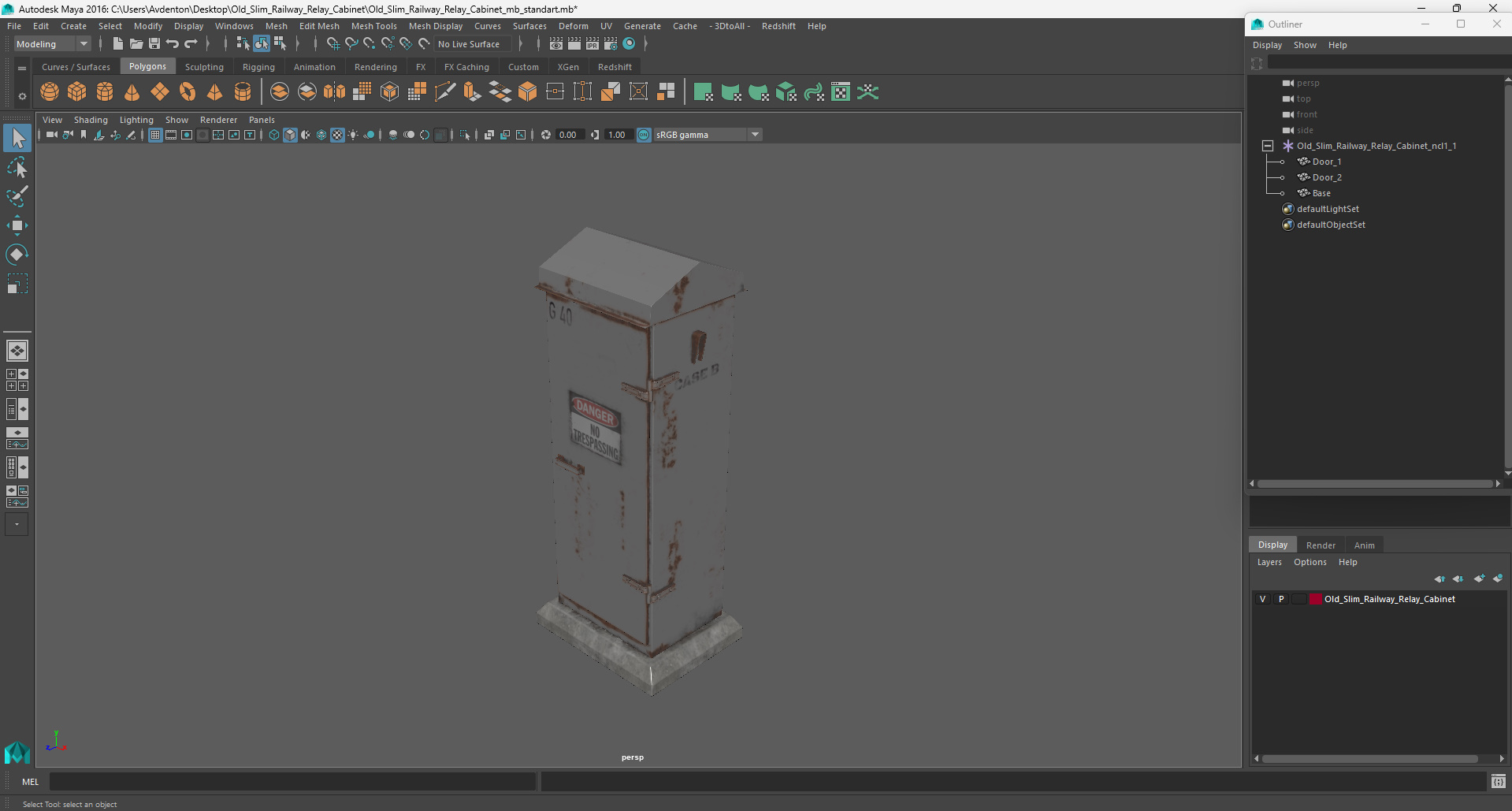Image resolution: width=1512 pixels, height=811 pixels.
Task: Select the Paint Selection tool
Action: point(17,196)
